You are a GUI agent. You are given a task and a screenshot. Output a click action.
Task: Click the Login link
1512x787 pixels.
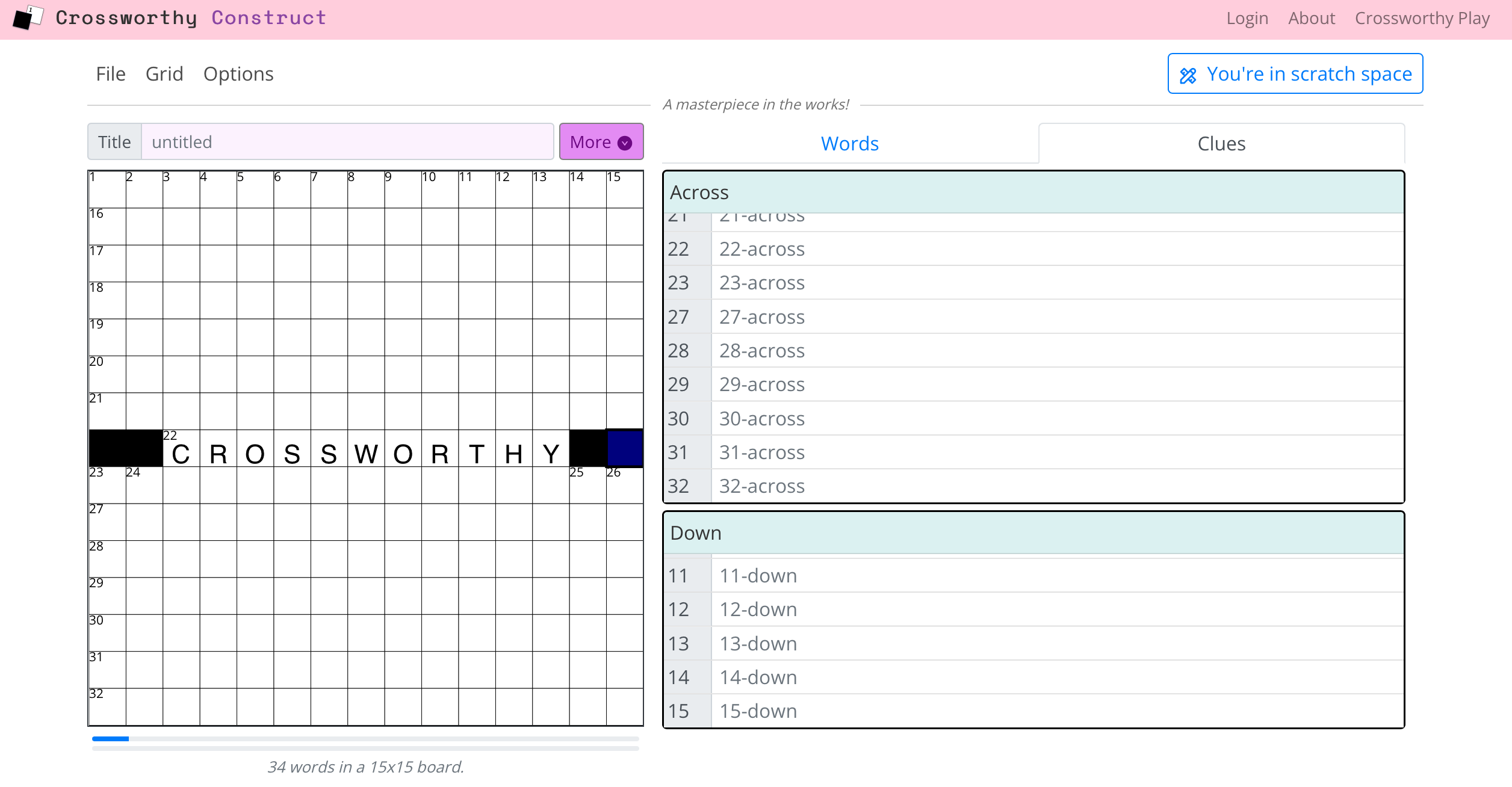[x=1247, y=18]
